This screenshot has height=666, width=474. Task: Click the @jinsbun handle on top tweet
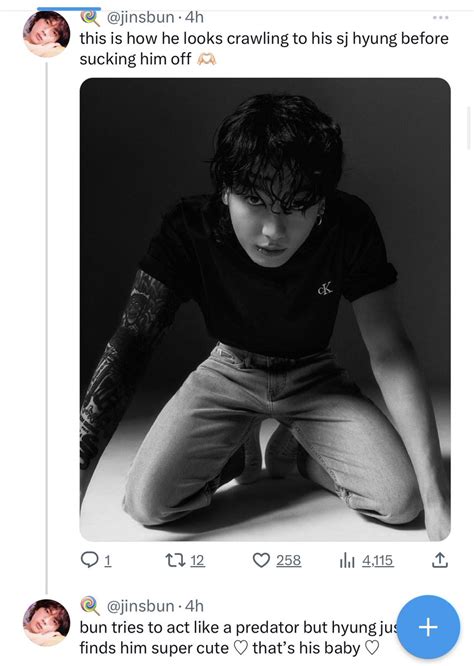click(x=139, y=17)
